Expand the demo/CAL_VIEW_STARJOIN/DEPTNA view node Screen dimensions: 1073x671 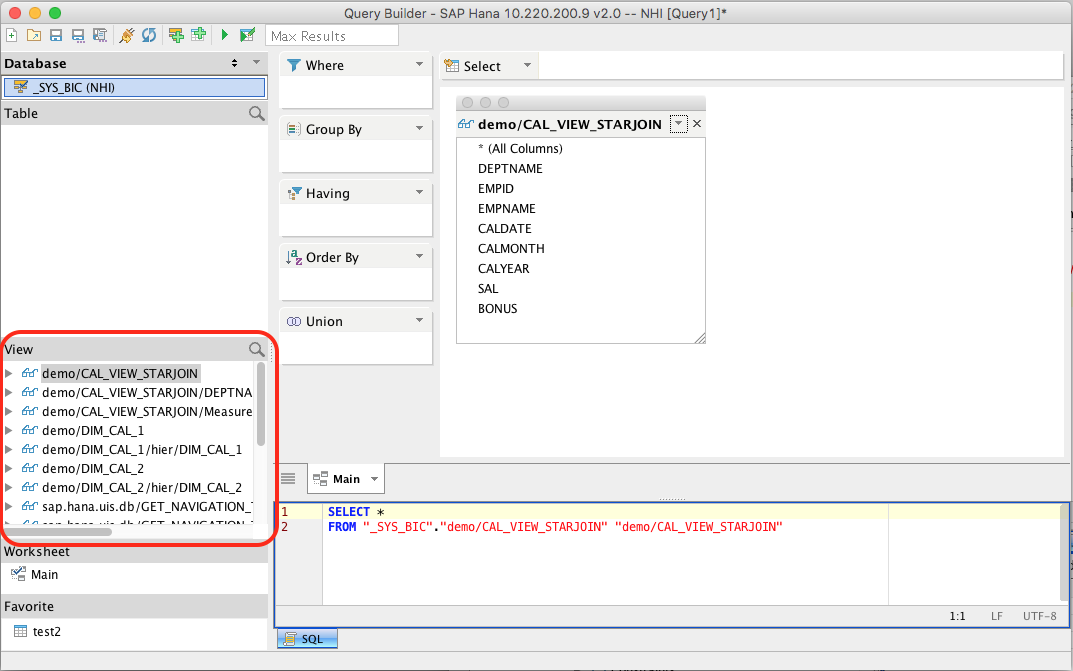[x=9, y=393]
